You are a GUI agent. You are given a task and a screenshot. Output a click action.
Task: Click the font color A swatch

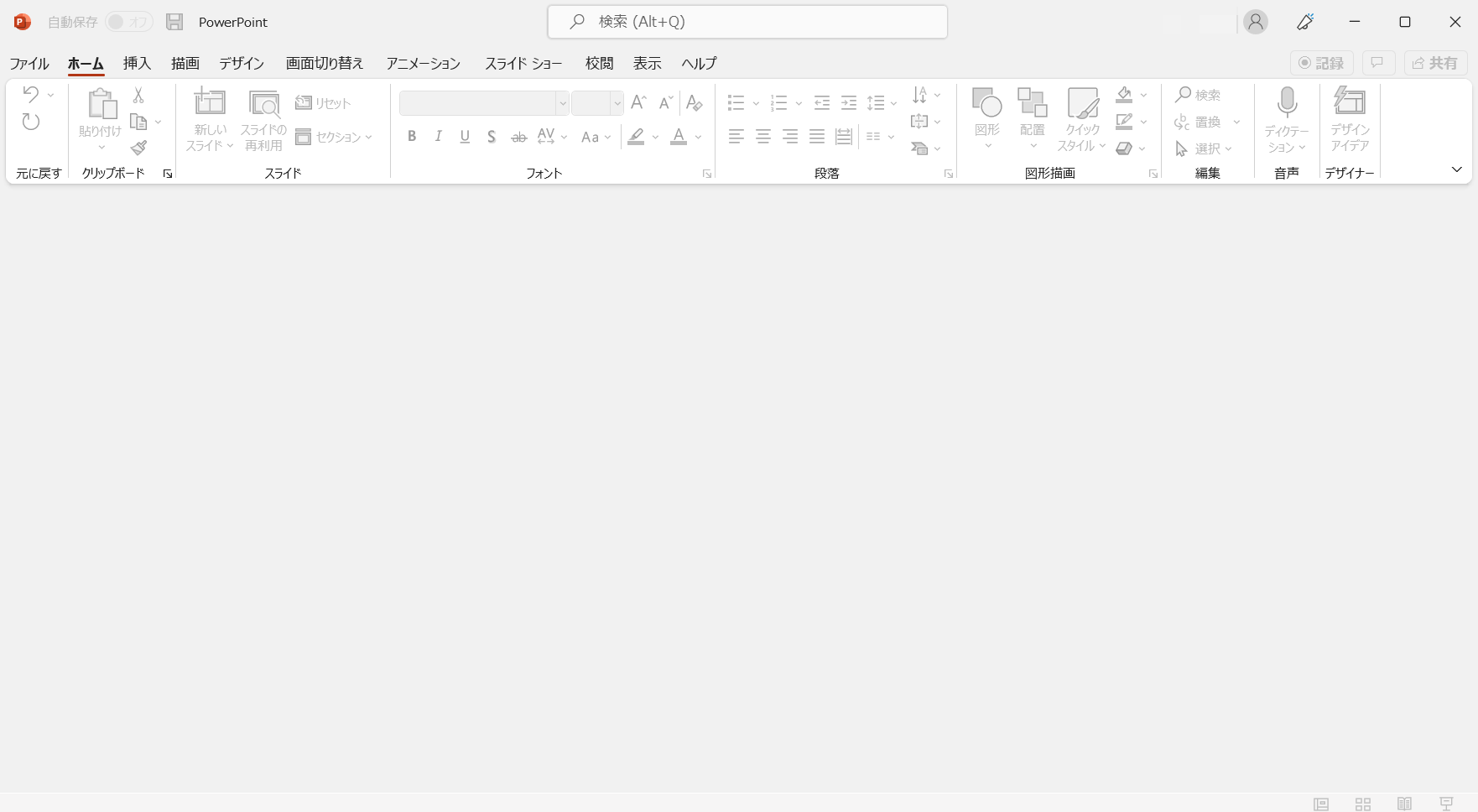tap(679, 137)
